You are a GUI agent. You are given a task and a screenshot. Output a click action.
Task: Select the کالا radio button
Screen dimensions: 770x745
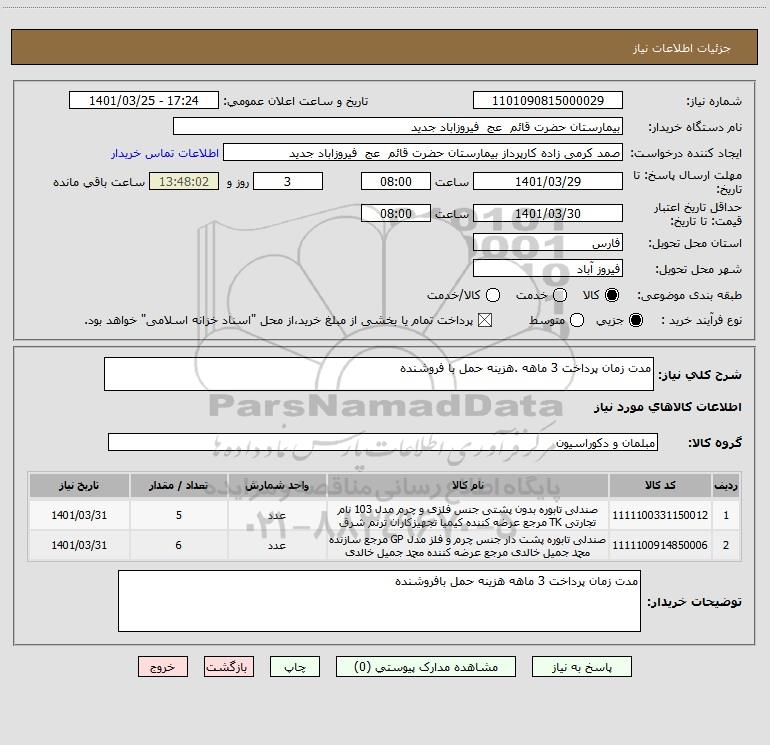pyautogui.click(x=612, y=295)
